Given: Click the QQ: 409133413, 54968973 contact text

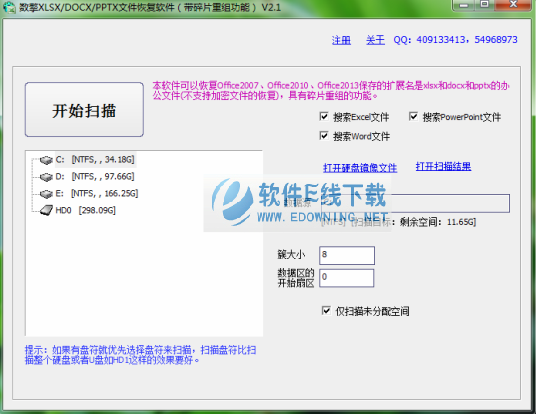Looking at the screenshot, I should [455, 40].
